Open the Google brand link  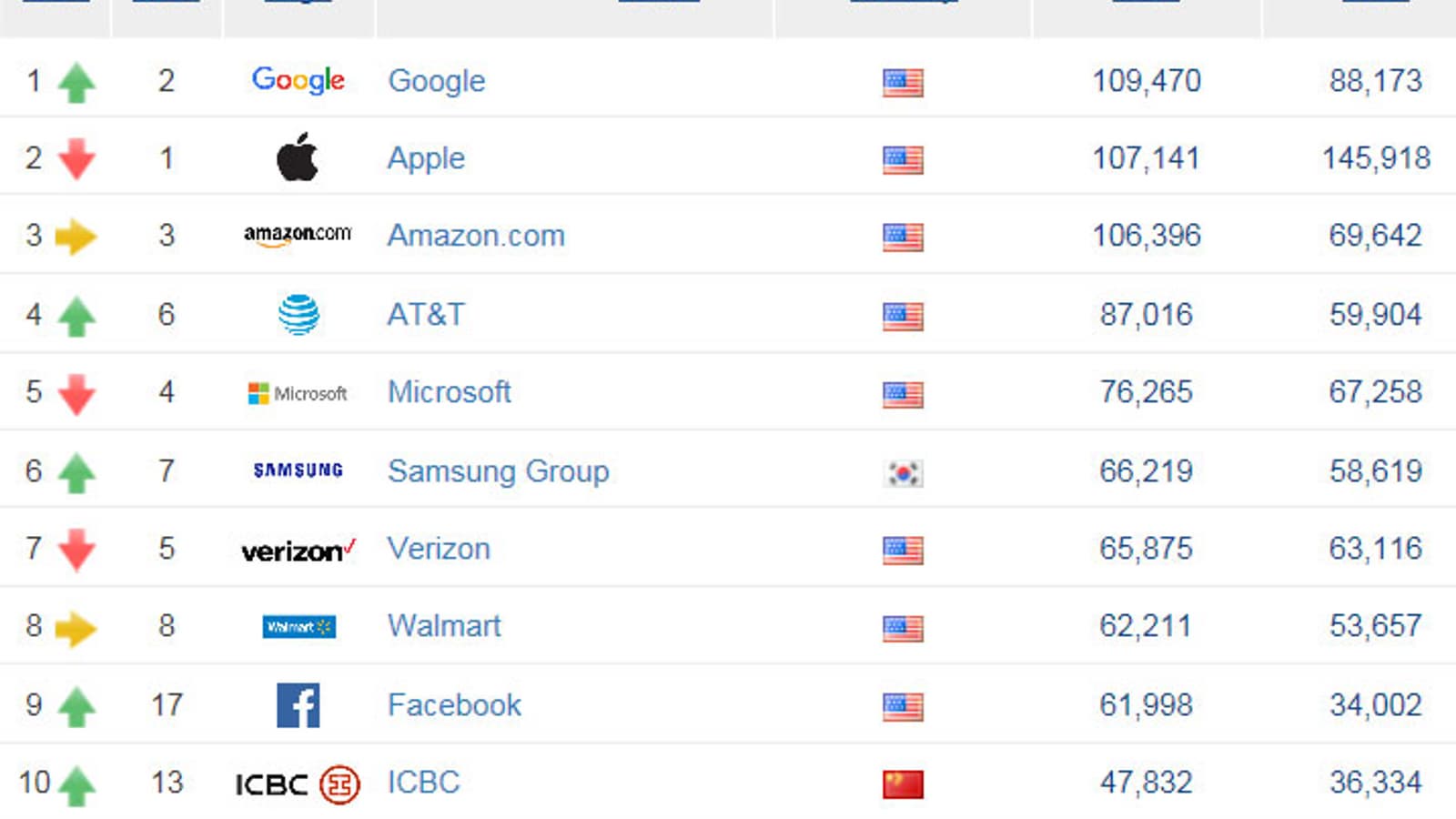pos(437,81)
